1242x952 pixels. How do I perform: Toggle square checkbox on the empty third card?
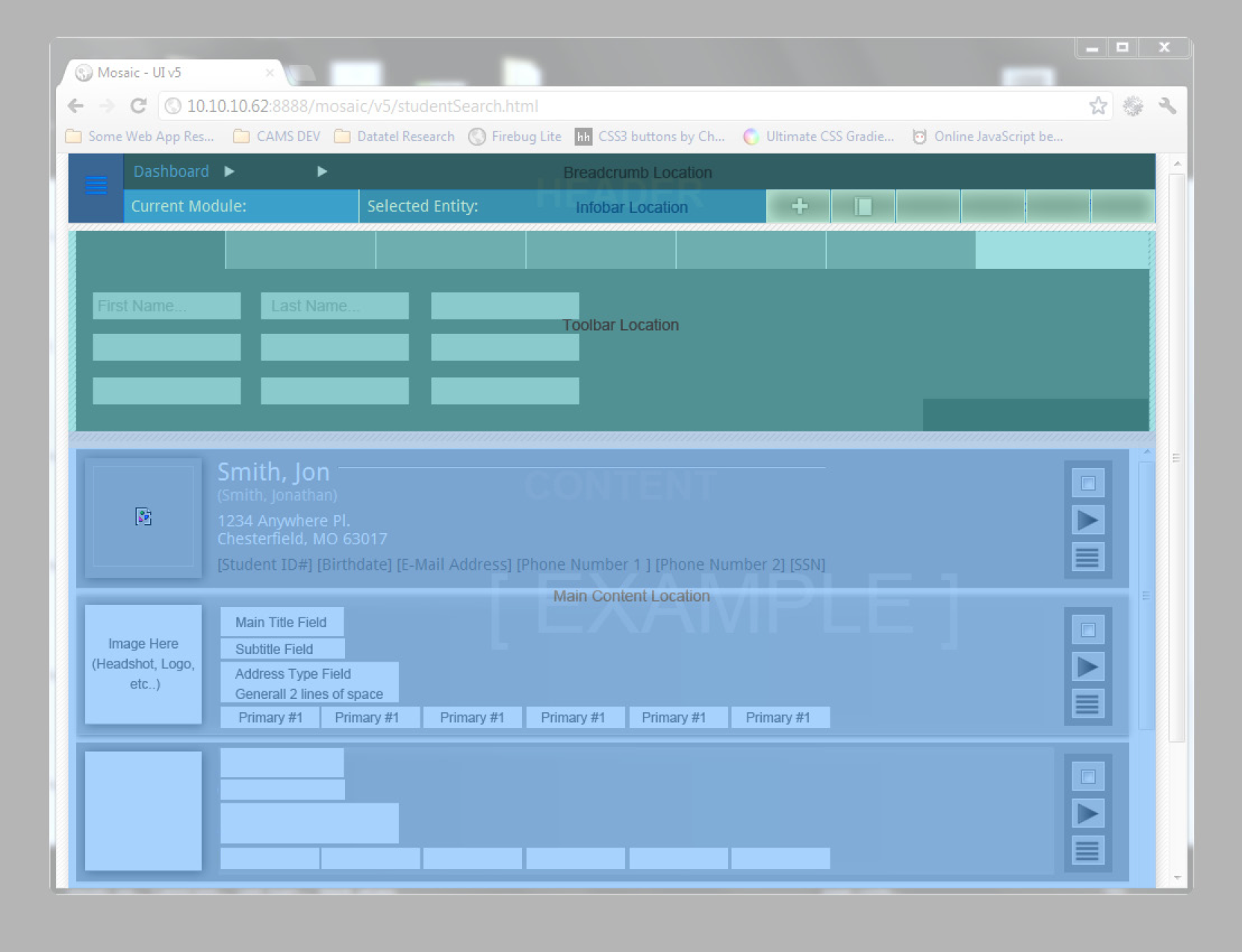1087,777
